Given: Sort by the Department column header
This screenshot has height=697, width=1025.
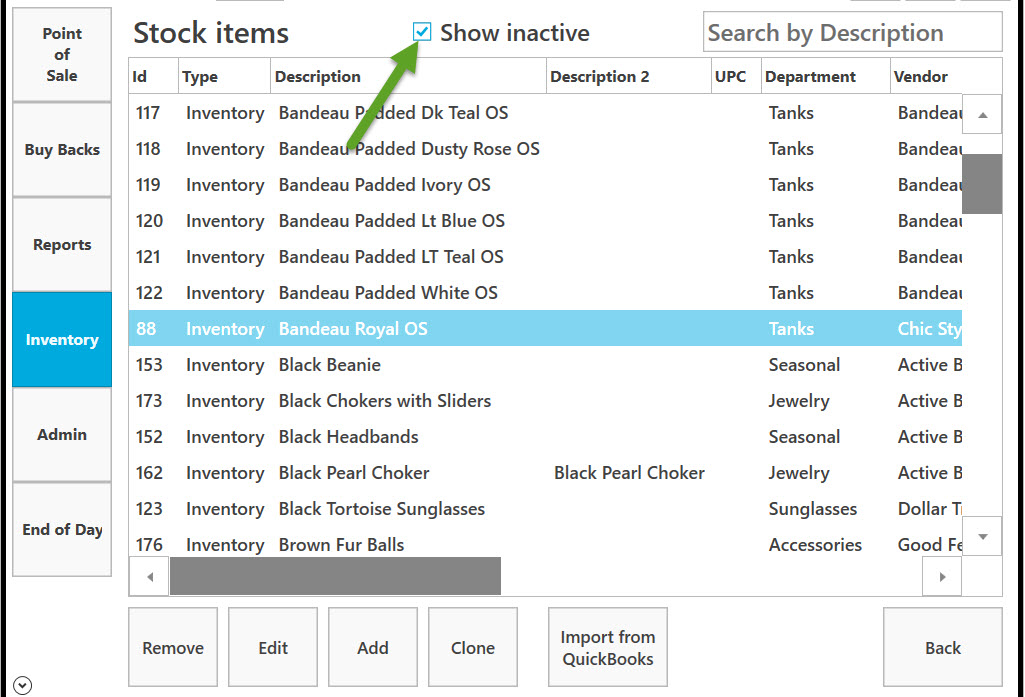Looking at the screenshot, I should [826, 76].
